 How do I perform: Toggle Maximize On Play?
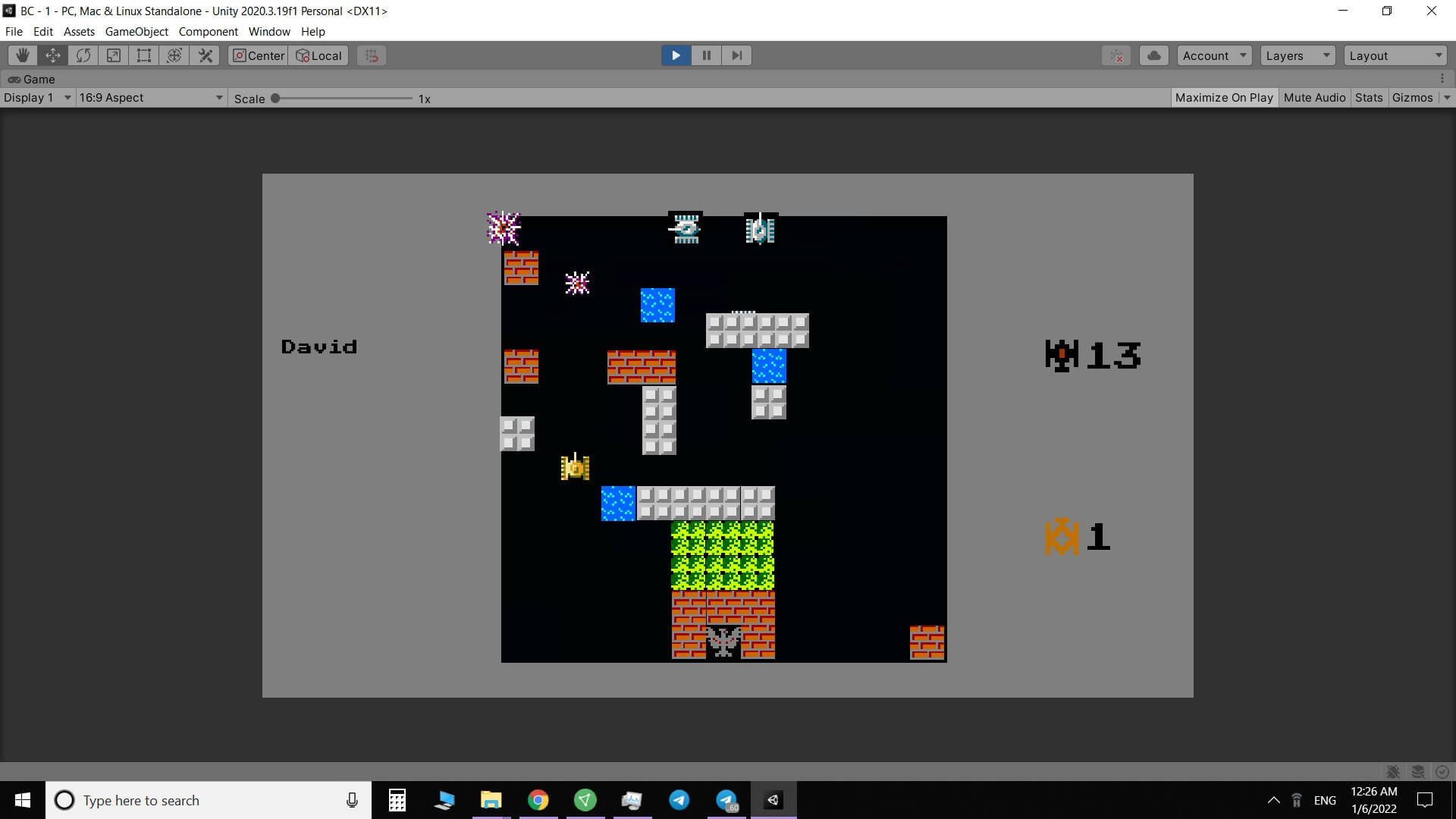tap(1224, 97)
